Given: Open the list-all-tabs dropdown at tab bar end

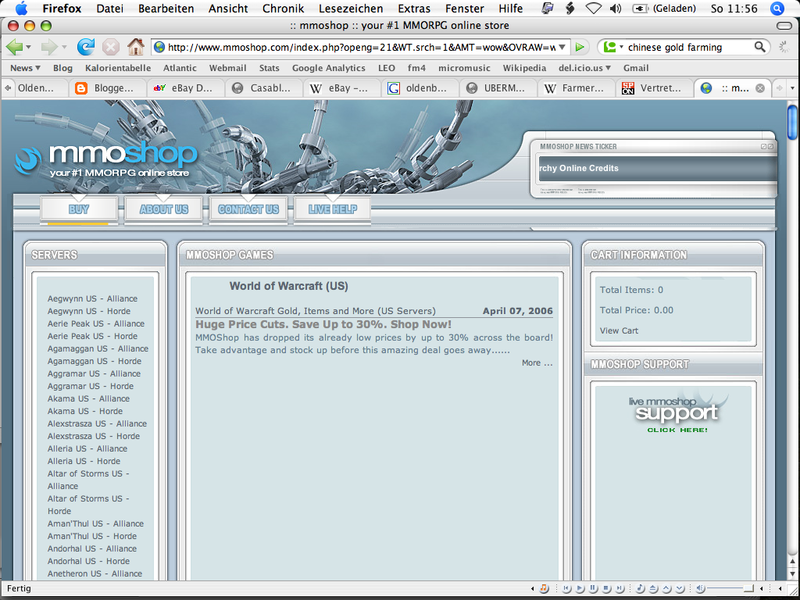Looking at the screenshot, I should point(792,88).
